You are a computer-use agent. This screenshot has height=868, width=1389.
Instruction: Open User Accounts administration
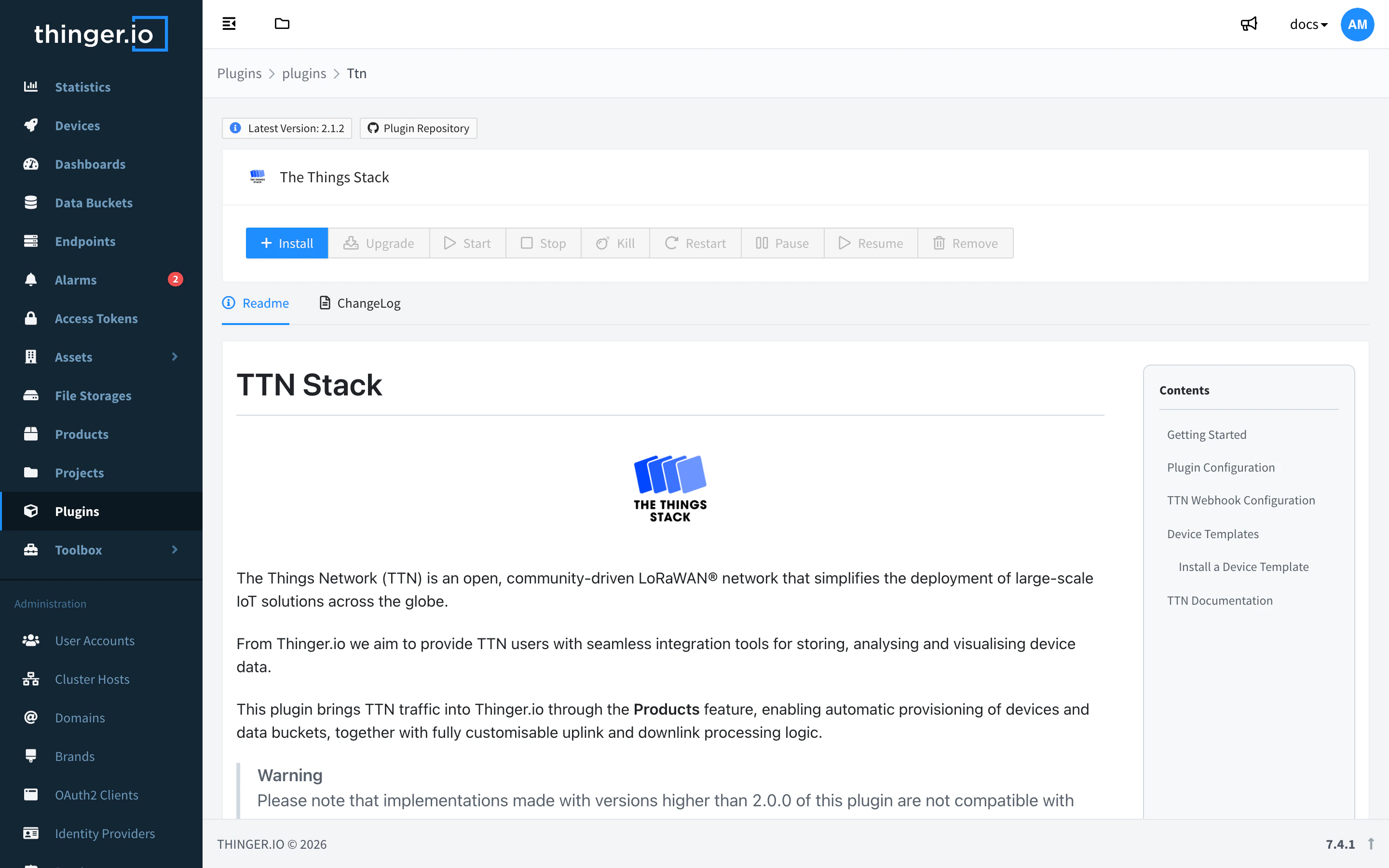pos(101,640)
